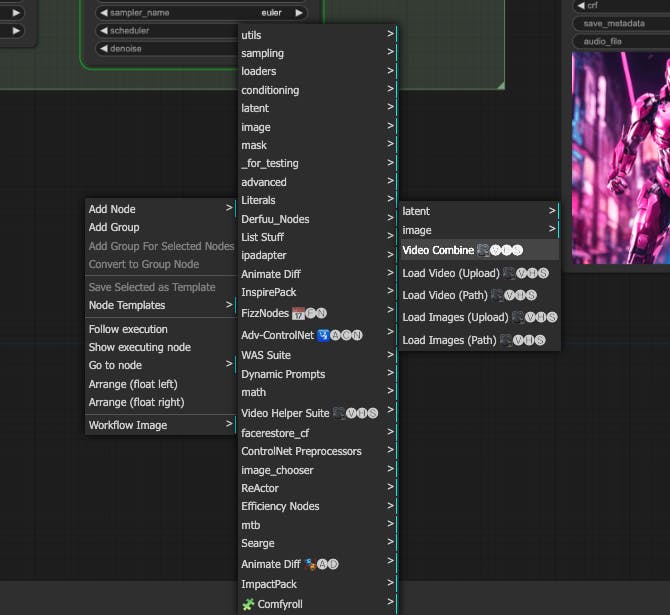Open the Adv-ControlNet submenu
The height and width of the screenshot is (615, 670).
point(317,335)
